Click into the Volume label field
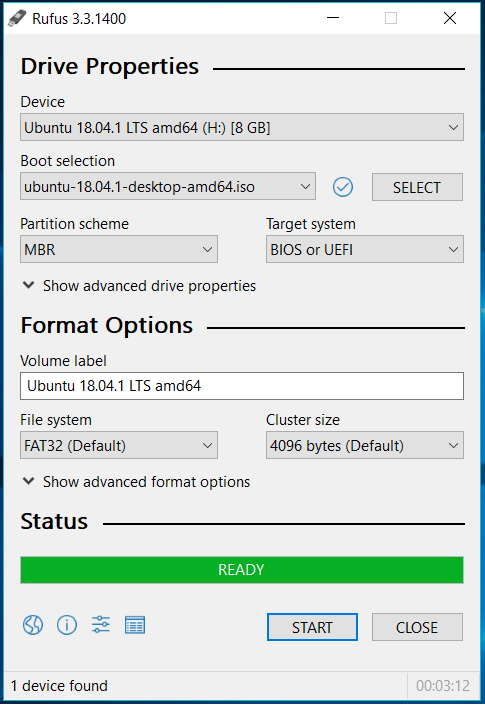Screen dimensions: 485x706 coord(242,386)
